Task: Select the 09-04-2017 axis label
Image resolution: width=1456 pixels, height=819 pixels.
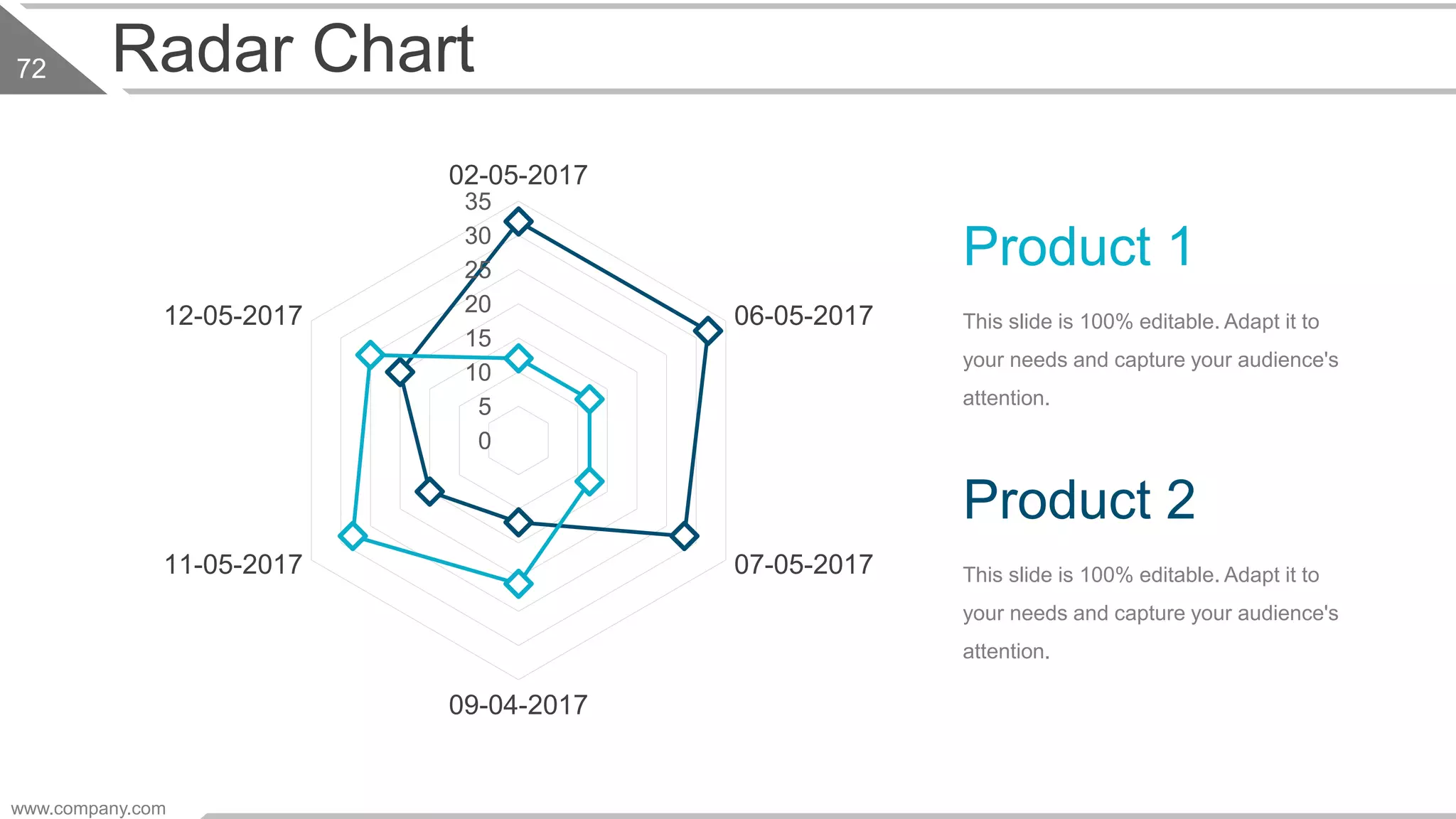Action: point(518,705)
